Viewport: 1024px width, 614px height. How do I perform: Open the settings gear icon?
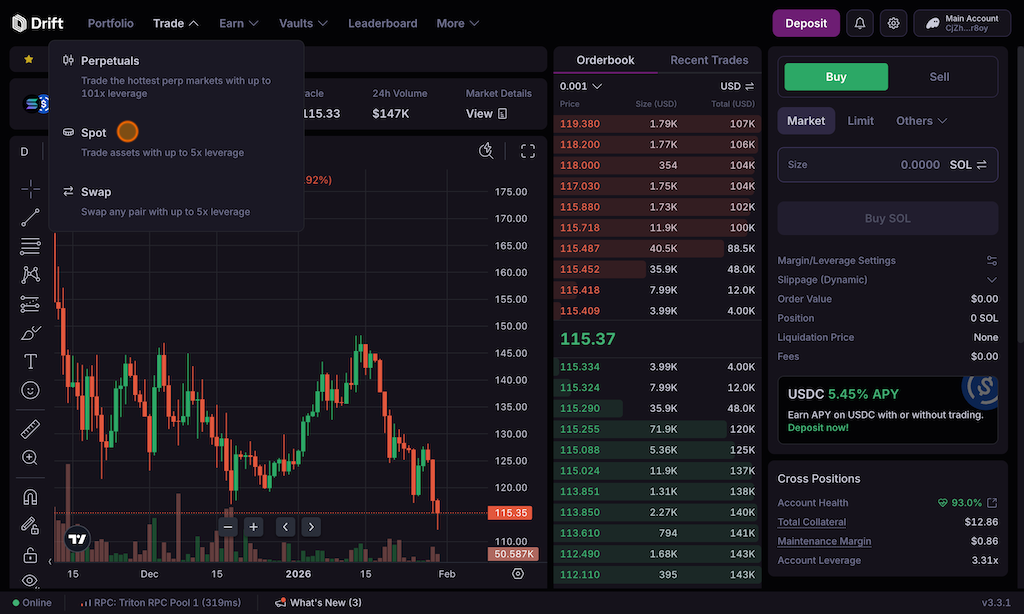coord(893,23)
